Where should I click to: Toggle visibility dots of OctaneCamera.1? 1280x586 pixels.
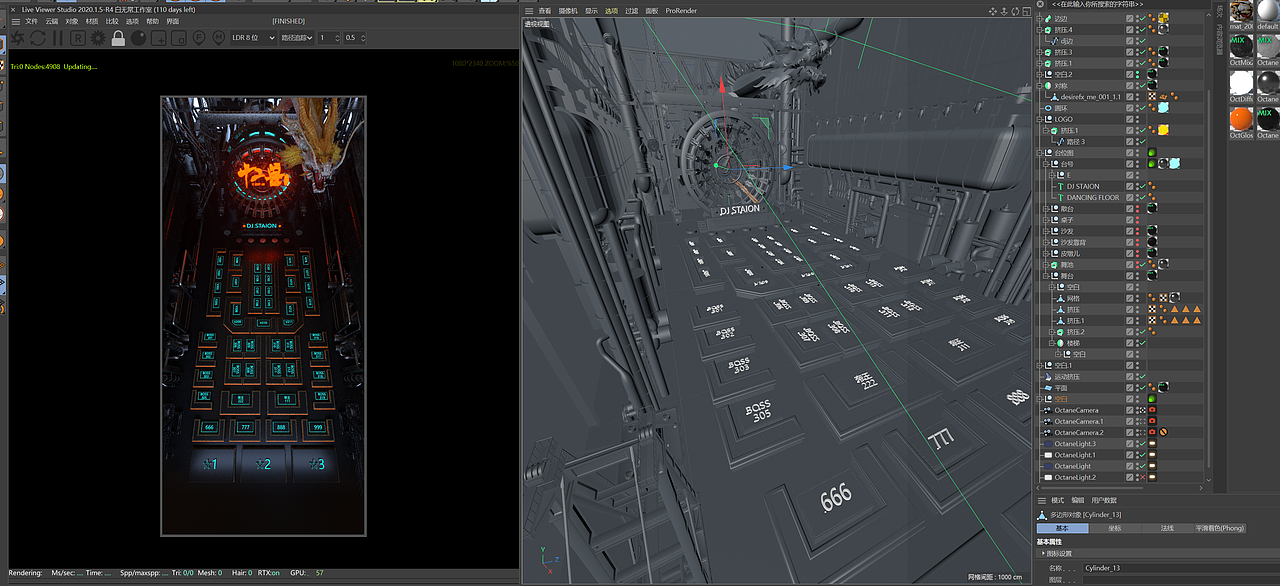[x=1138, y=421]
